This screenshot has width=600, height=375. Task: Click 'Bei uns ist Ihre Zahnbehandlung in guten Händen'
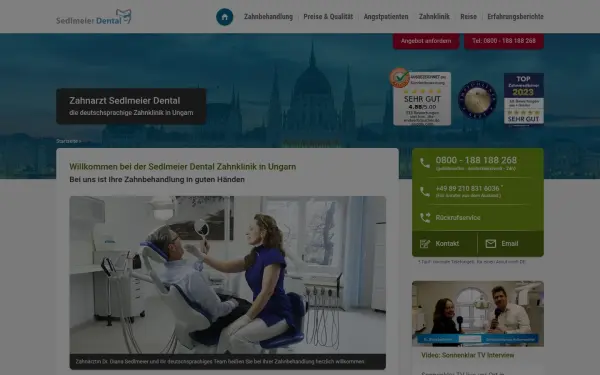pos(157,179)
